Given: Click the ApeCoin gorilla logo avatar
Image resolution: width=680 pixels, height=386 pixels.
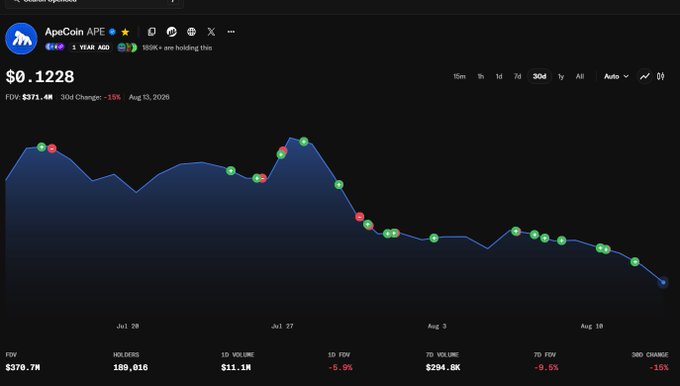Looking at the screenshot, I should (x=21, y=39).
